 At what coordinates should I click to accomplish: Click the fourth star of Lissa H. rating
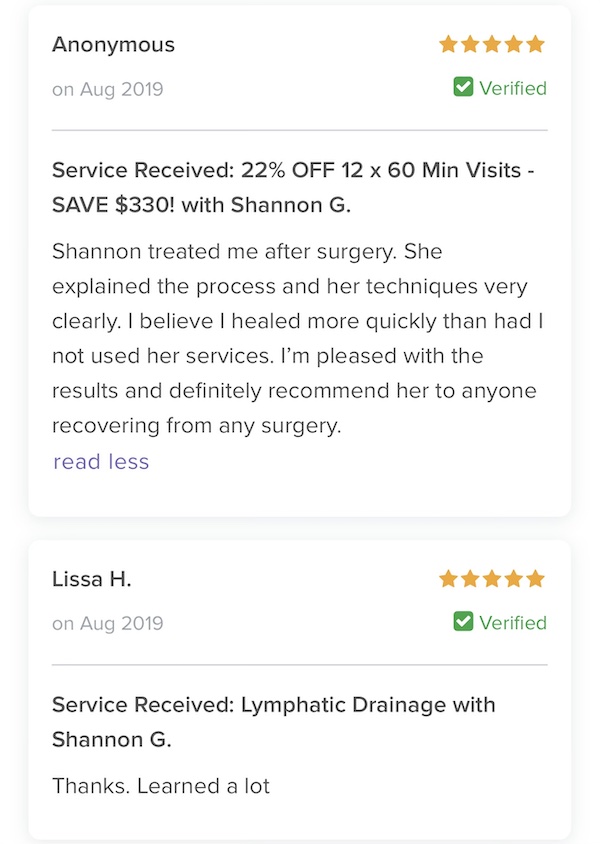(514, 579)
